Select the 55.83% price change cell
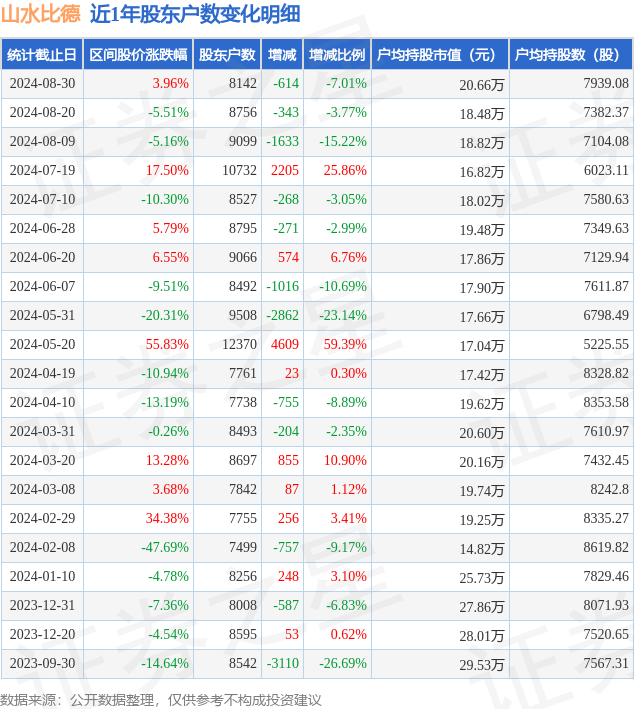 pyautogui.click(x=167, y=345)
